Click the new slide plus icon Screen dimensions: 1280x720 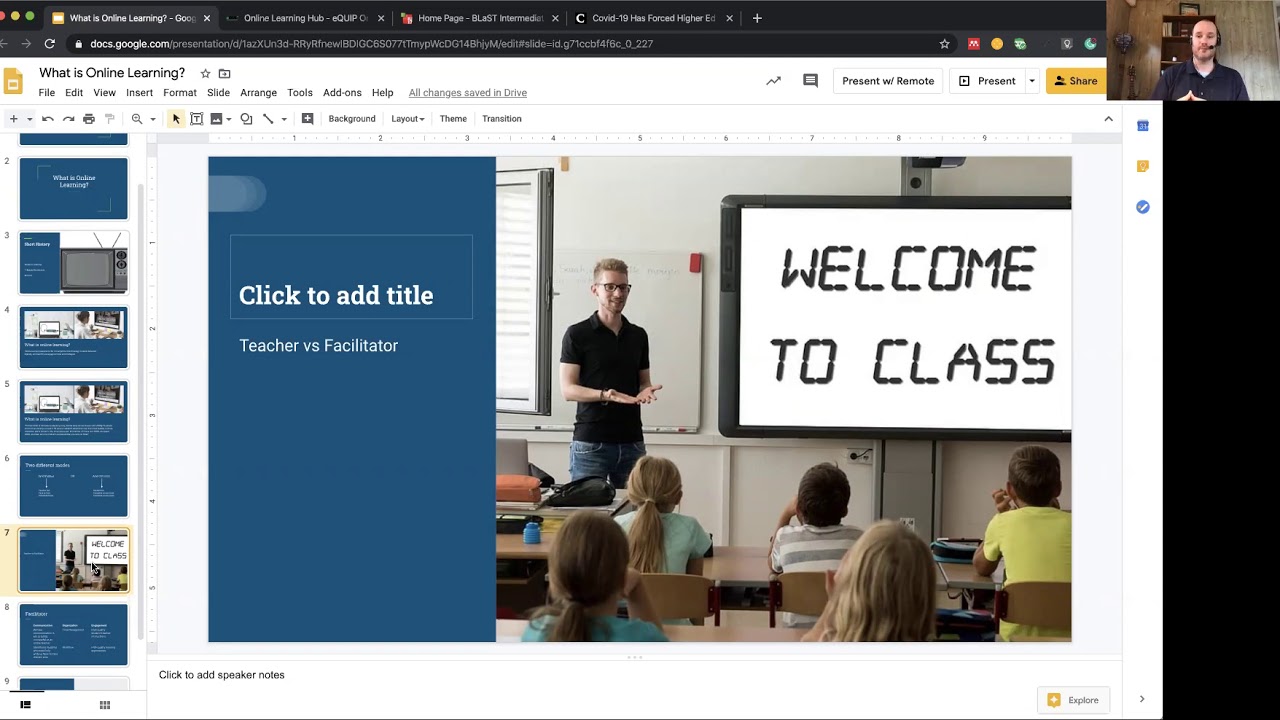[13, 119]
